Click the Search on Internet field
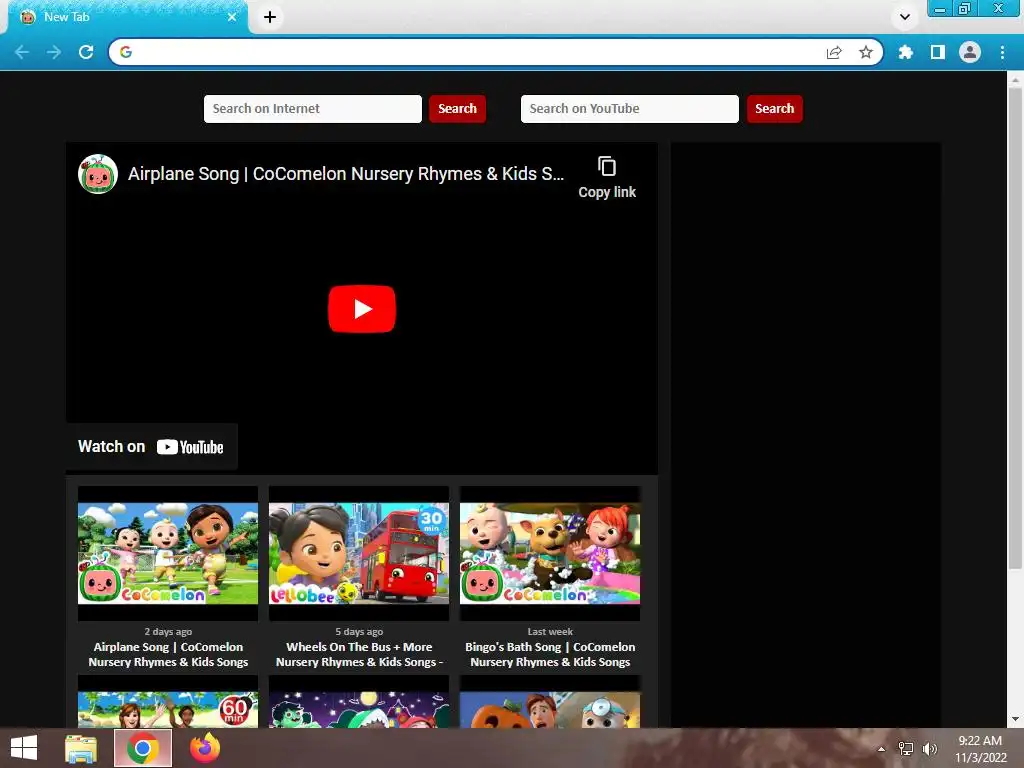1024x768 pixels. coord(313,108)
